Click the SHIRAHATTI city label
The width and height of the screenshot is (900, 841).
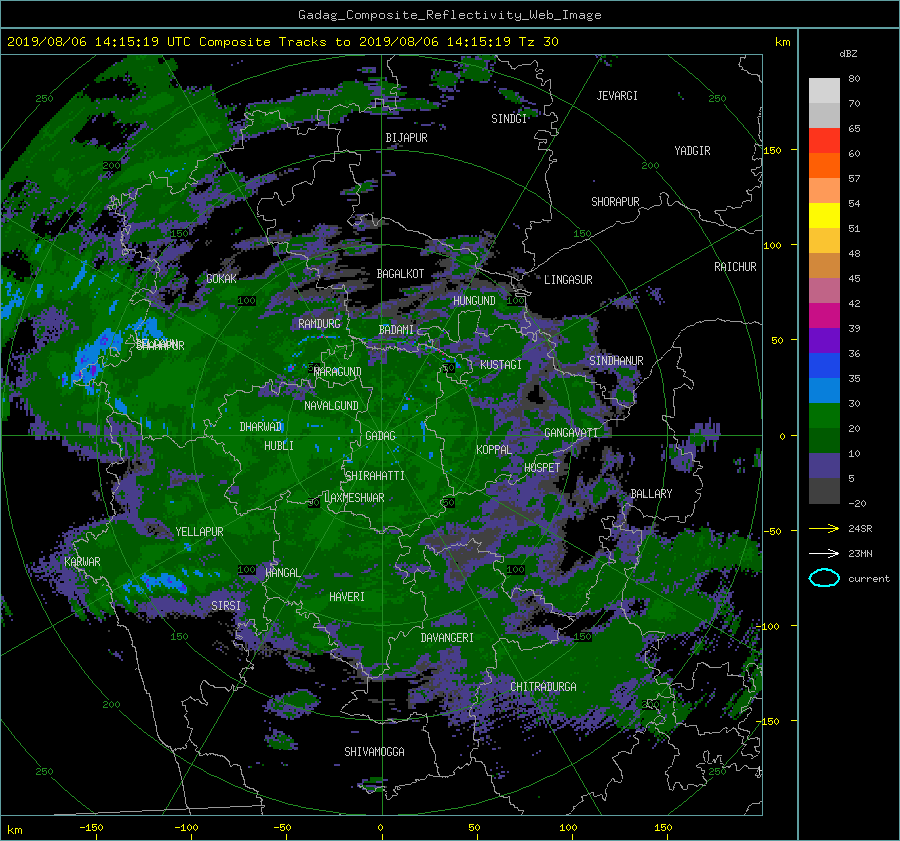pyautogui.click(x=375, y=476)
